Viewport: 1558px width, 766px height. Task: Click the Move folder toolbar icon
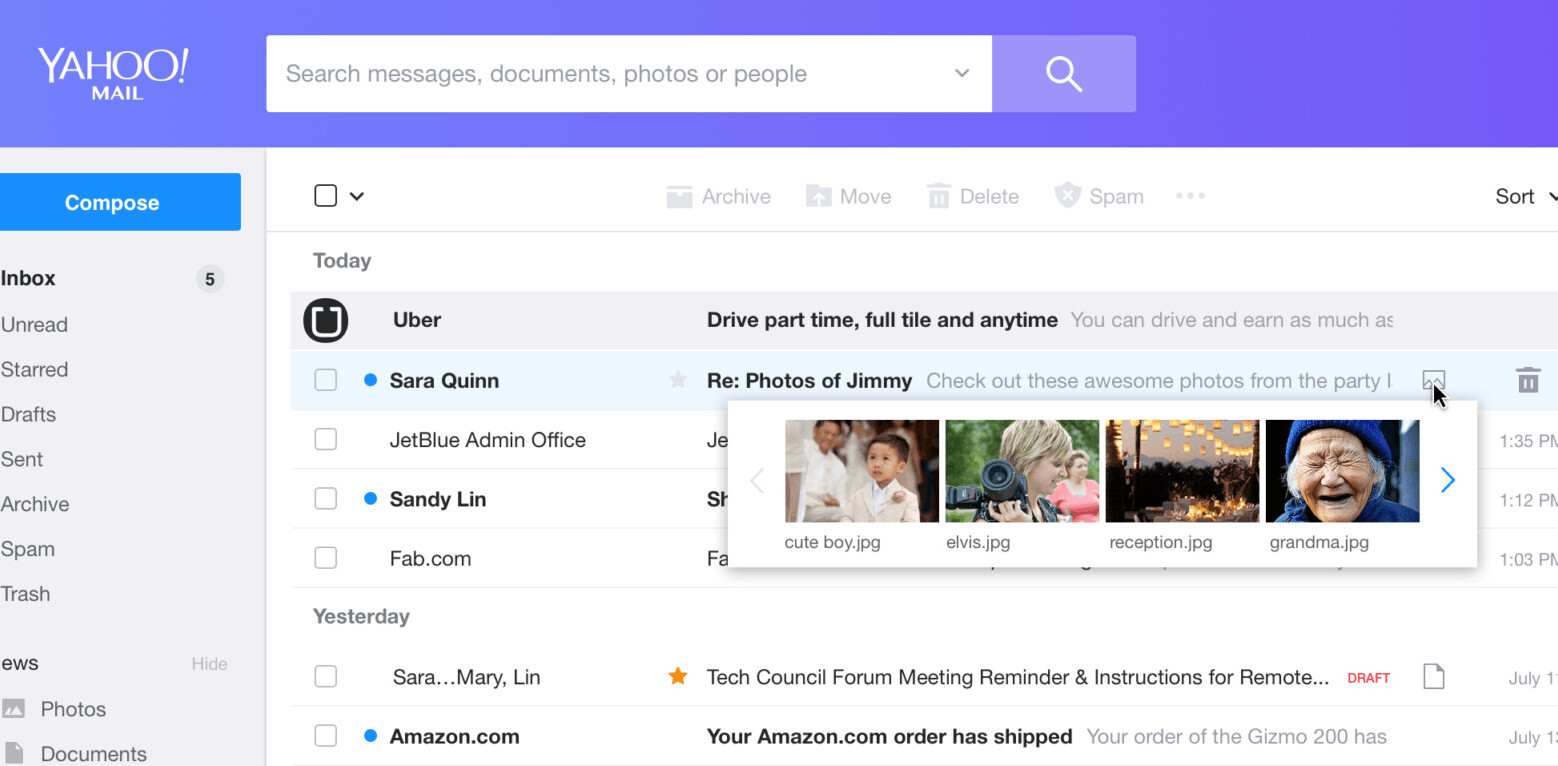tap(819, 197)
